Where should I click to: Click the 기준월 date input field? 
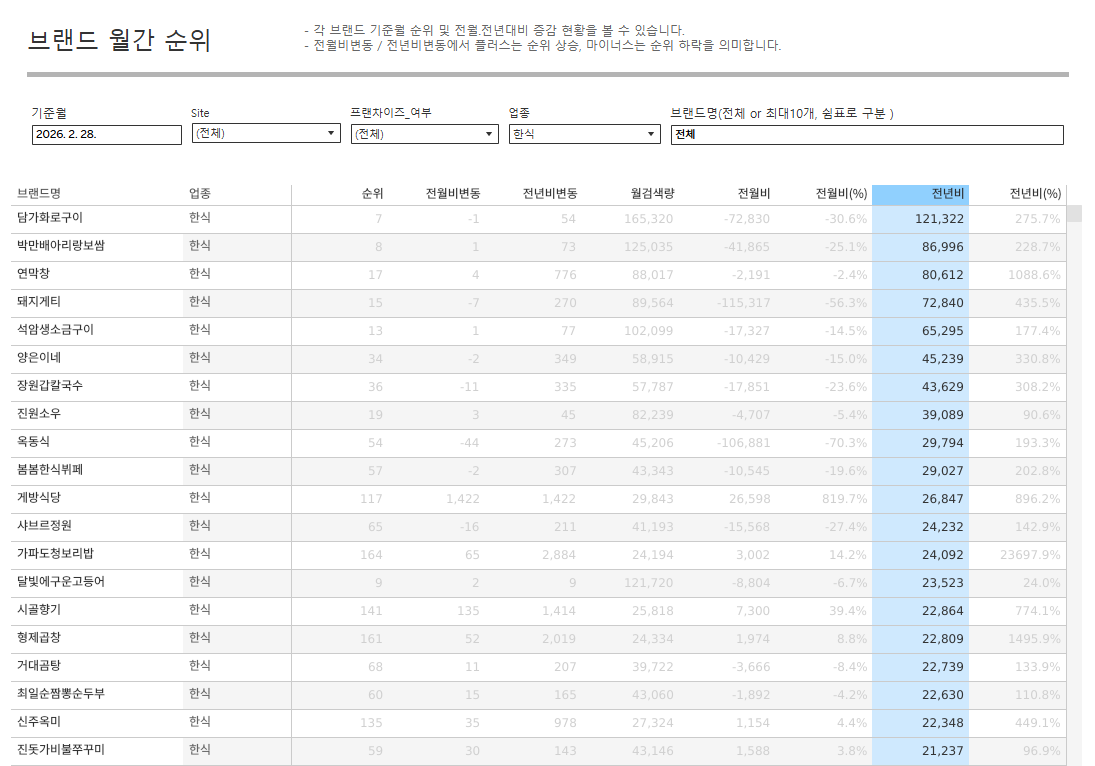point(106,134)
